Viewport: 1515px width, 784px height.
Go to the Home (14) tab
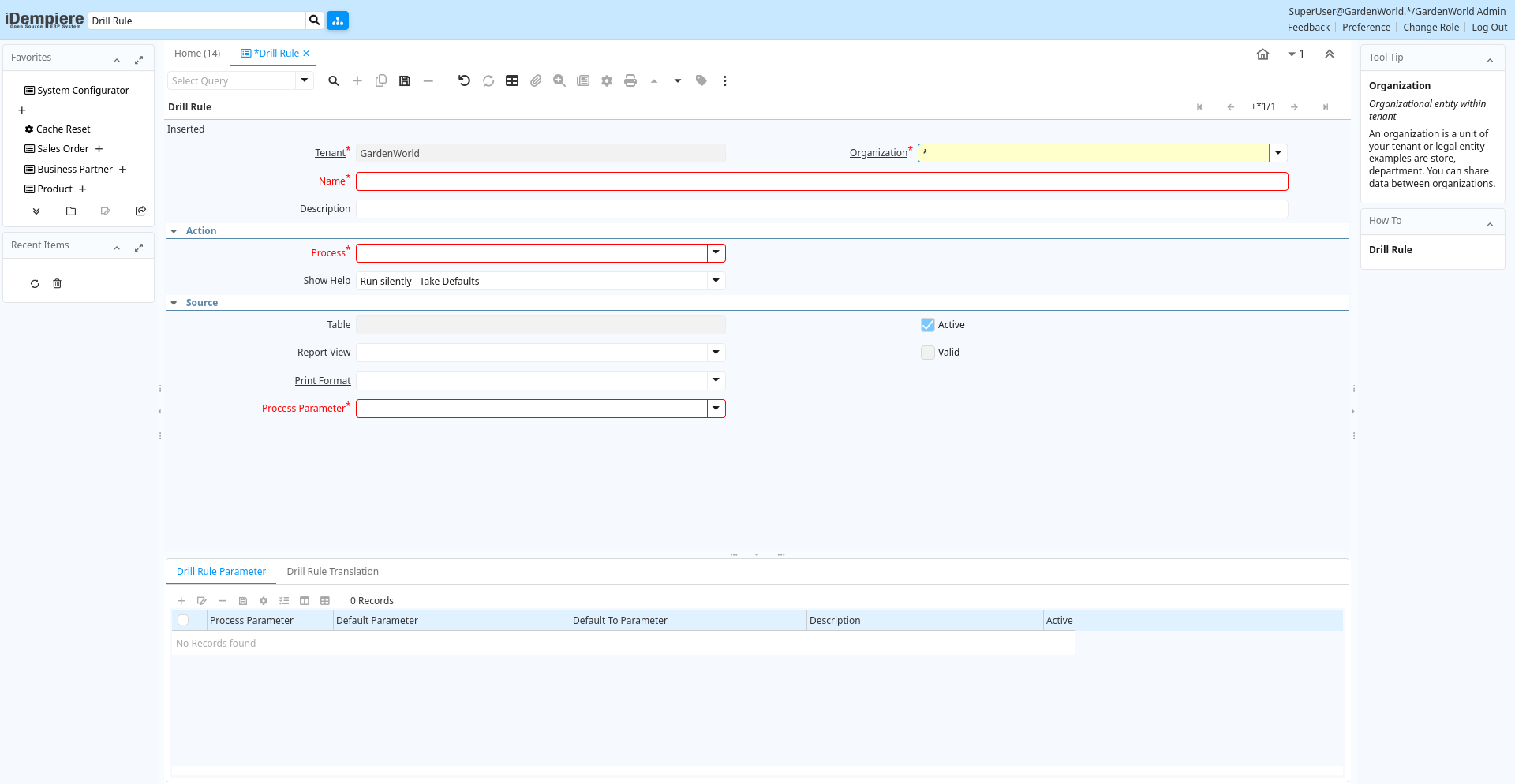click(197, 54)
